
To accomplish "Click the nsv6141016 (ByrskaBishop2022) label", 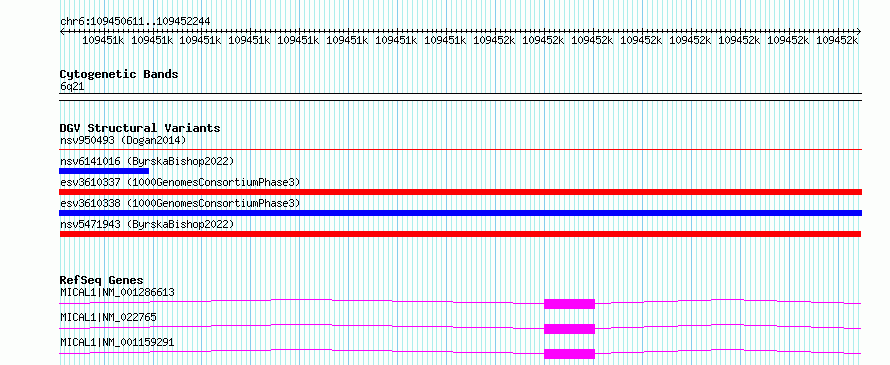I will pyautogui.click(x=147, y=161).
